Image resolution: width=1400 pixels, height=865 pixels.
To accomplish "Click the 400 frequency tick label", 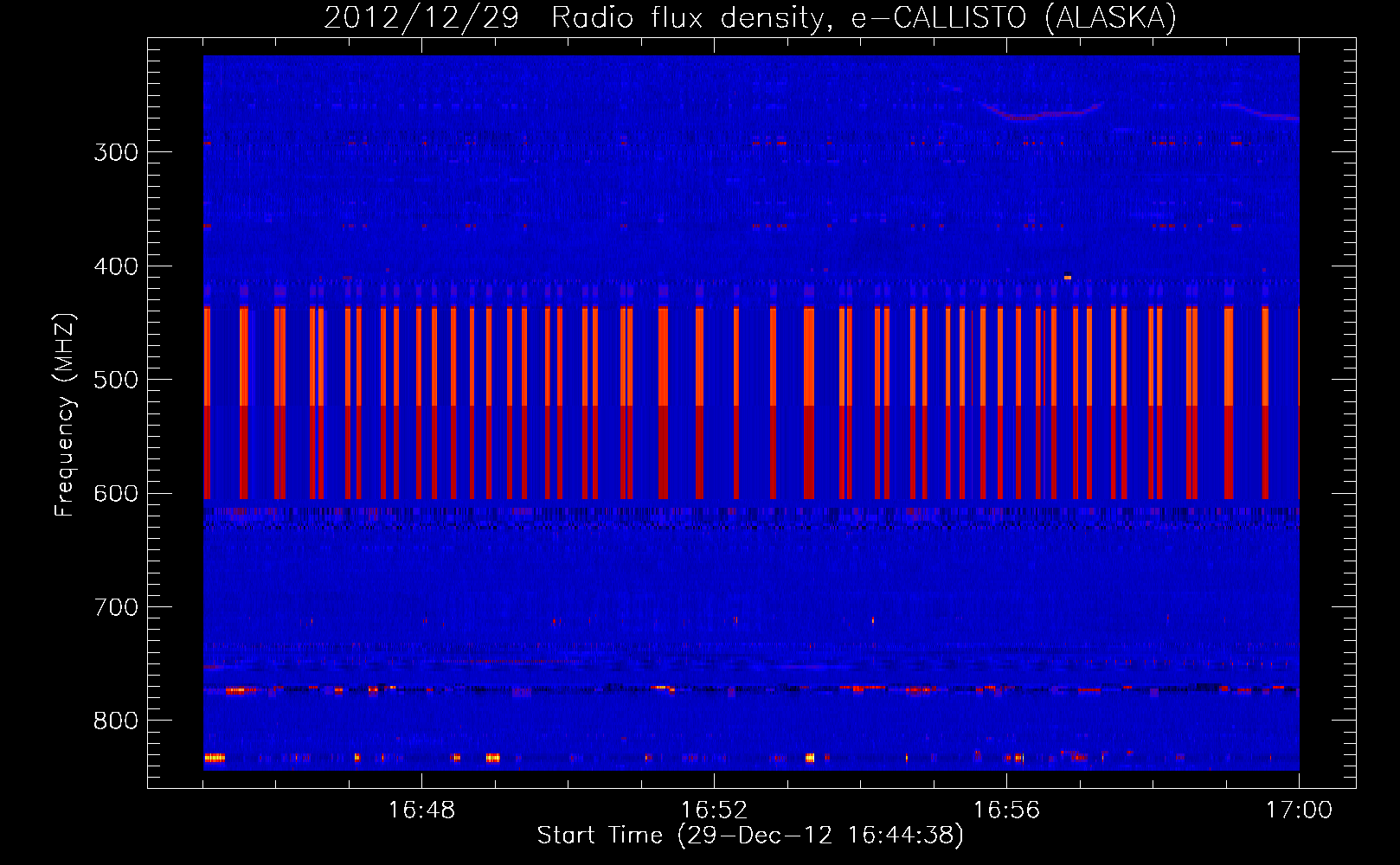I will 116,266.
